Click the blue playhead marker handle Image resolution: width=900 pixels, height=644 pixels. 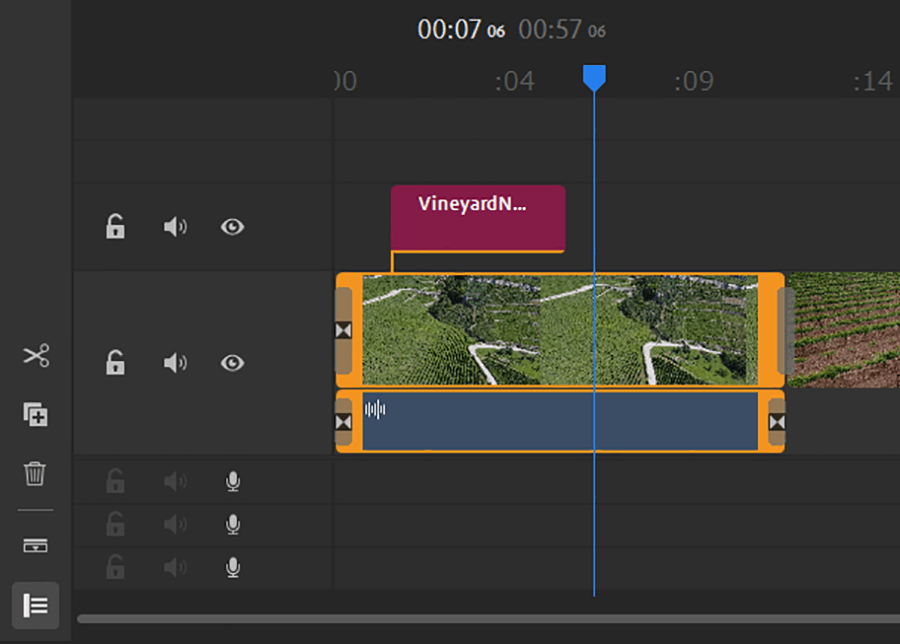point(594,78)
